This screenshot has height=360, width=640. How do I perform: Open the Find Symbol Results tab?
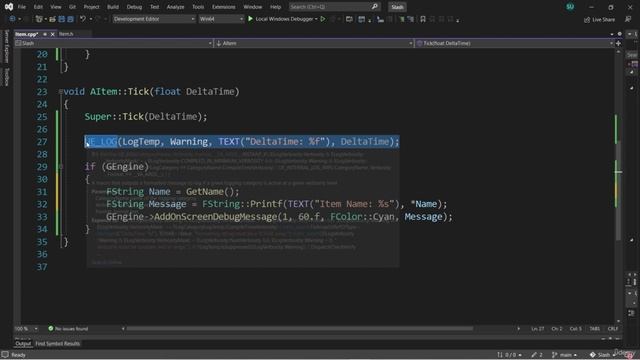click(x=58, y=344)
